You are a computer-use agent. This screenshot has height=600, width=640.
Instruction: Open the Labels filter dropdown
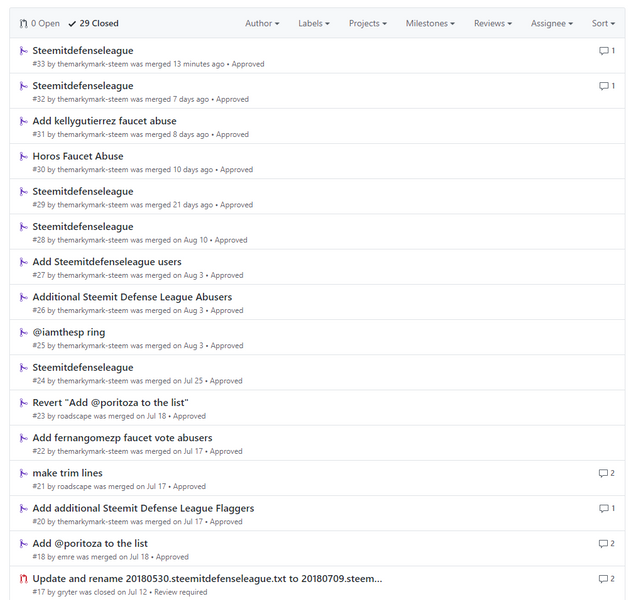tap(313, 23)
